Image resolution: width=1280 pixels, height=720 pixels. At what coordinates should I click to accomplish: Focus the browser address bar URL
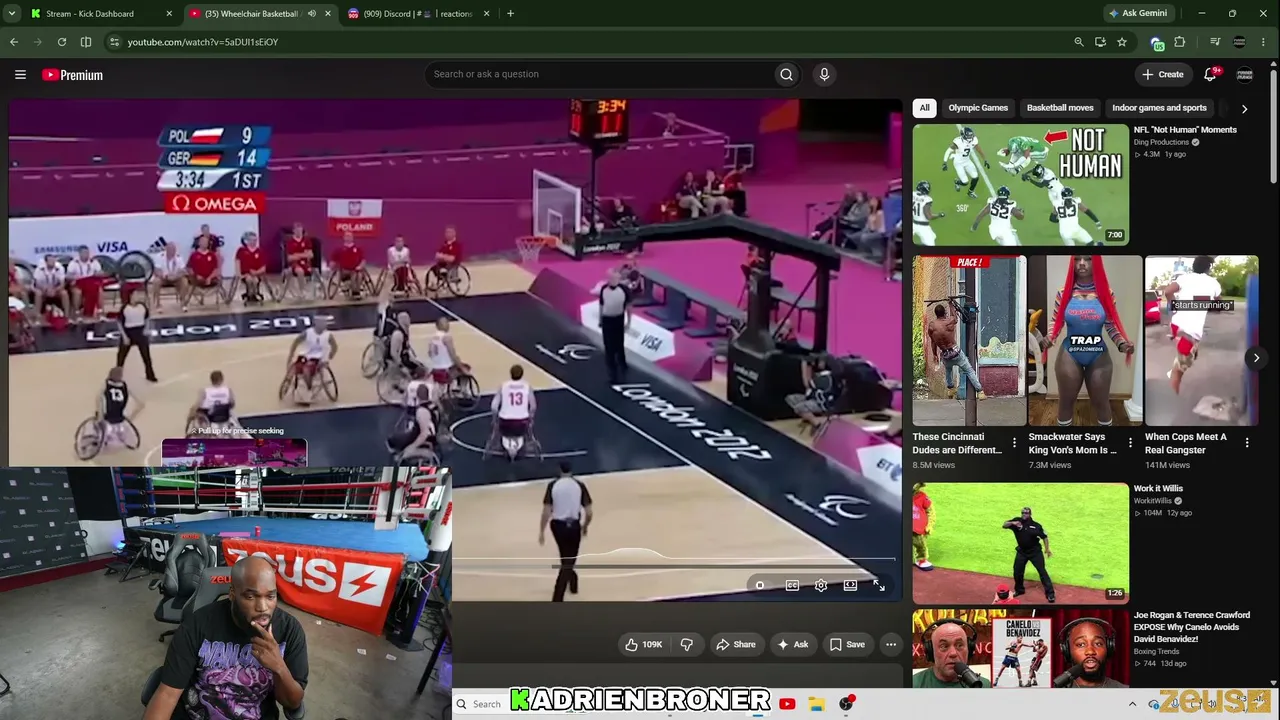[x=203, y=42]
